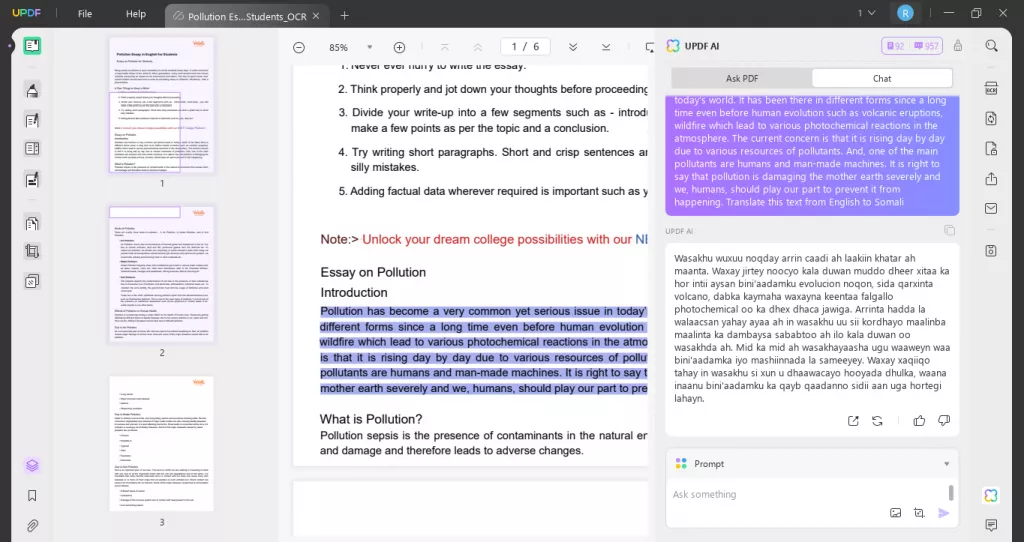Click the Essay on Pollution heading

coord(373,272)
